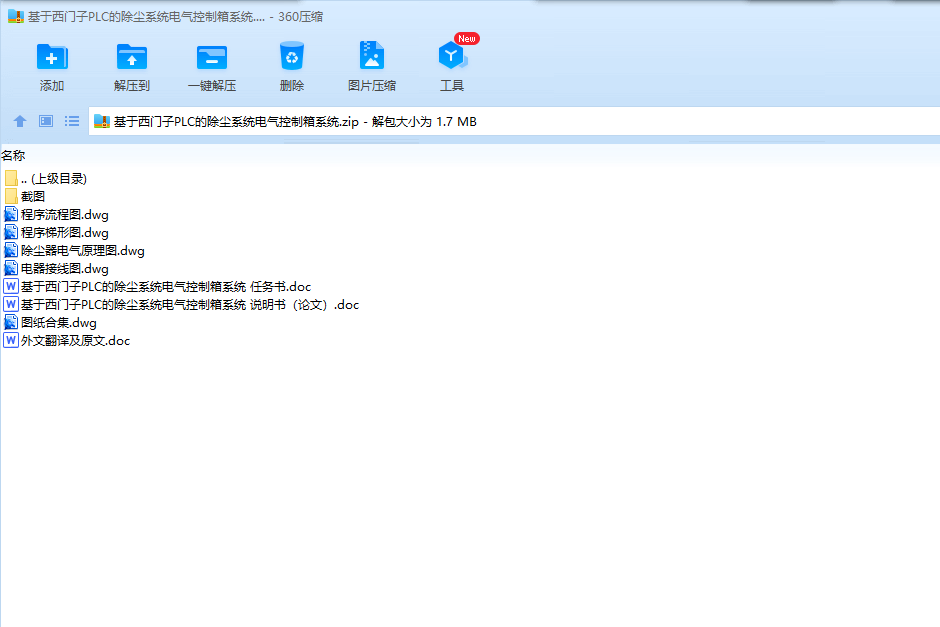Click the 一键解压 one-click extract icon
This screenshot has height=627, width=940.
click(x=212, y=58)
